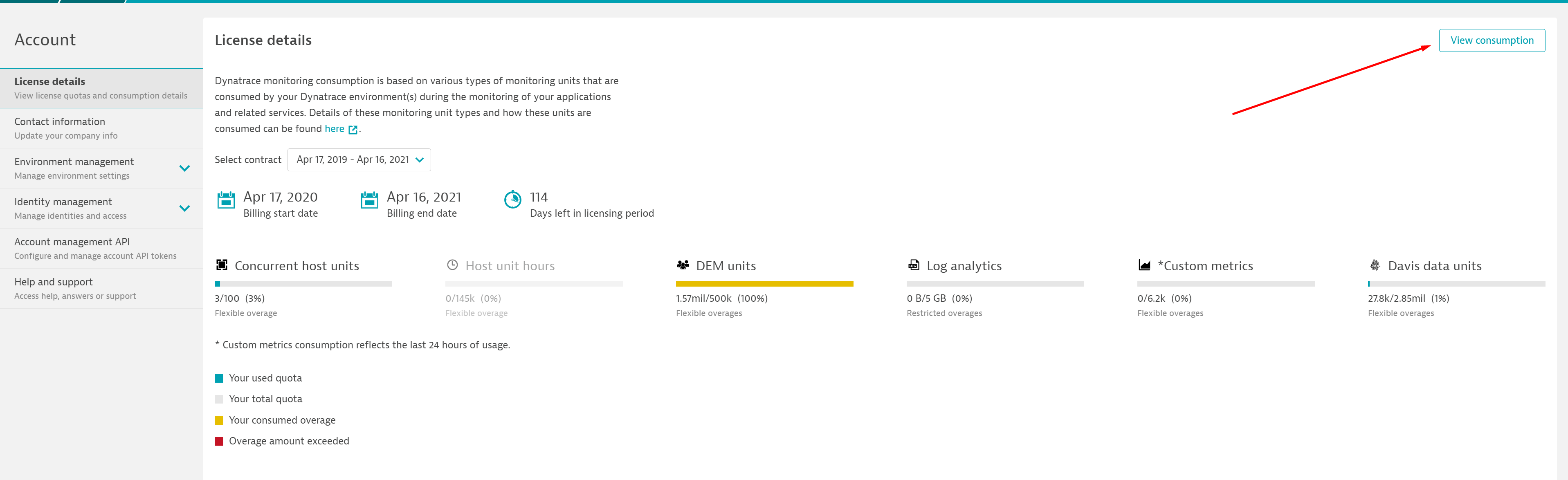Click the external link icon after 'here'
Viewport: 1568px width, 480px height.
[x=353, y=129]
